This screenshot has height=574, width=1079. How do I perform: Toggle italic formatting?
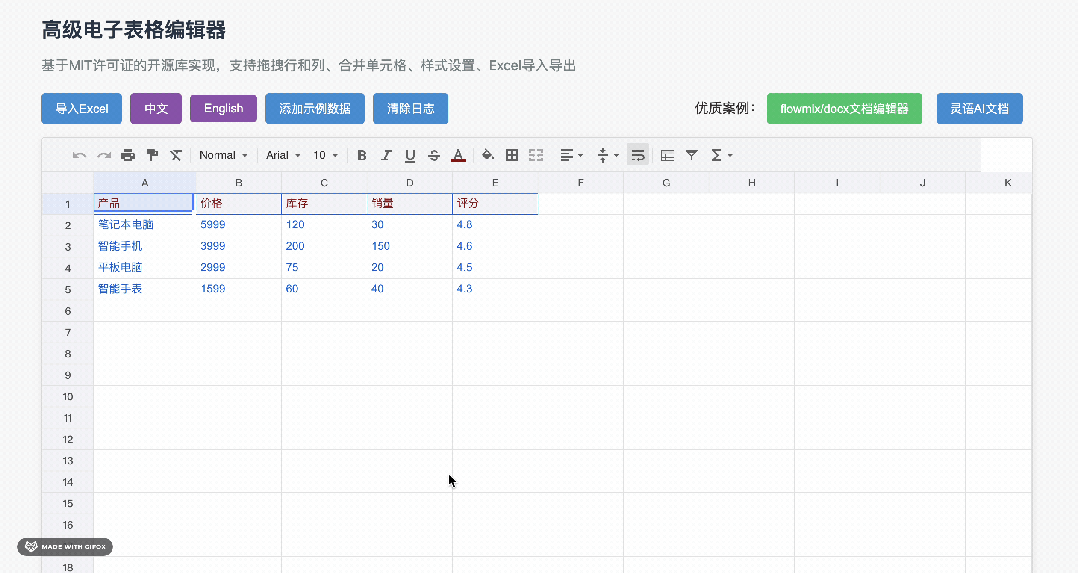(x=386, y=156)
